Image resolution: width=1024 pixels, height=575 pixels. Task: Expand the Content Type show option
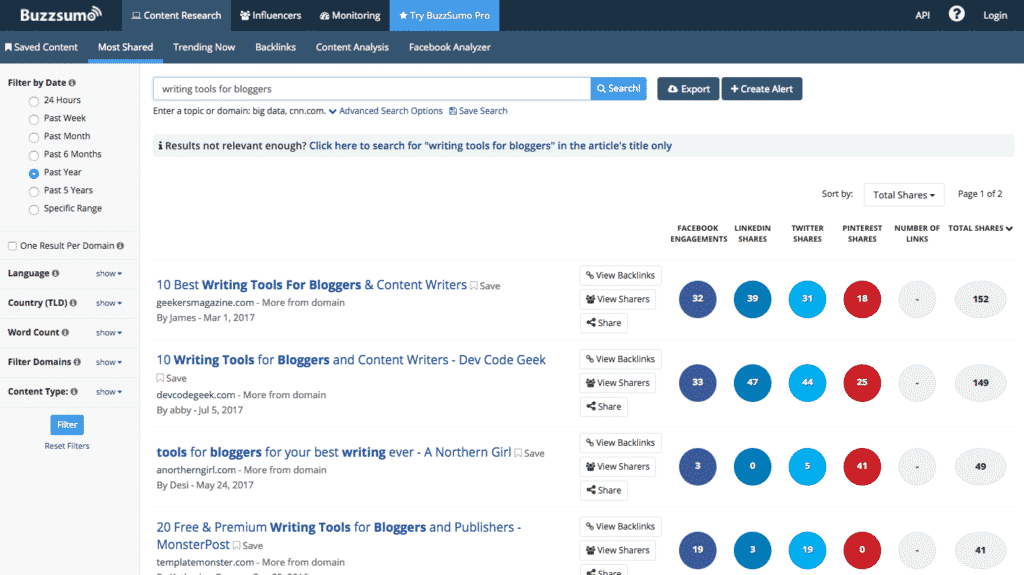pos(108,391)
